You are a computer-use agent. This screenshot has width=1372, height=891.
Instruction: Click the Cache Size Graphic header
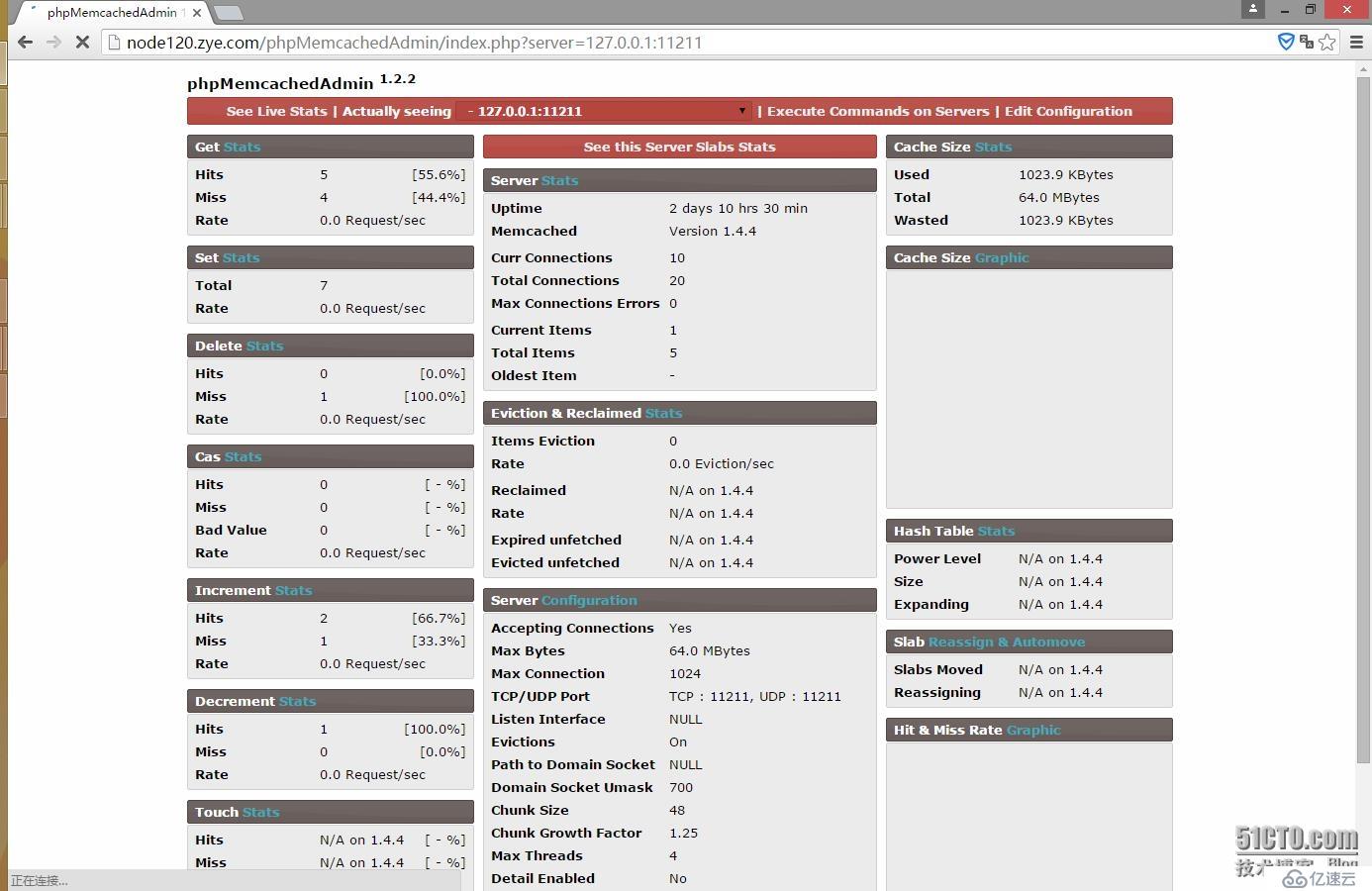click(x=1029, y=257)
